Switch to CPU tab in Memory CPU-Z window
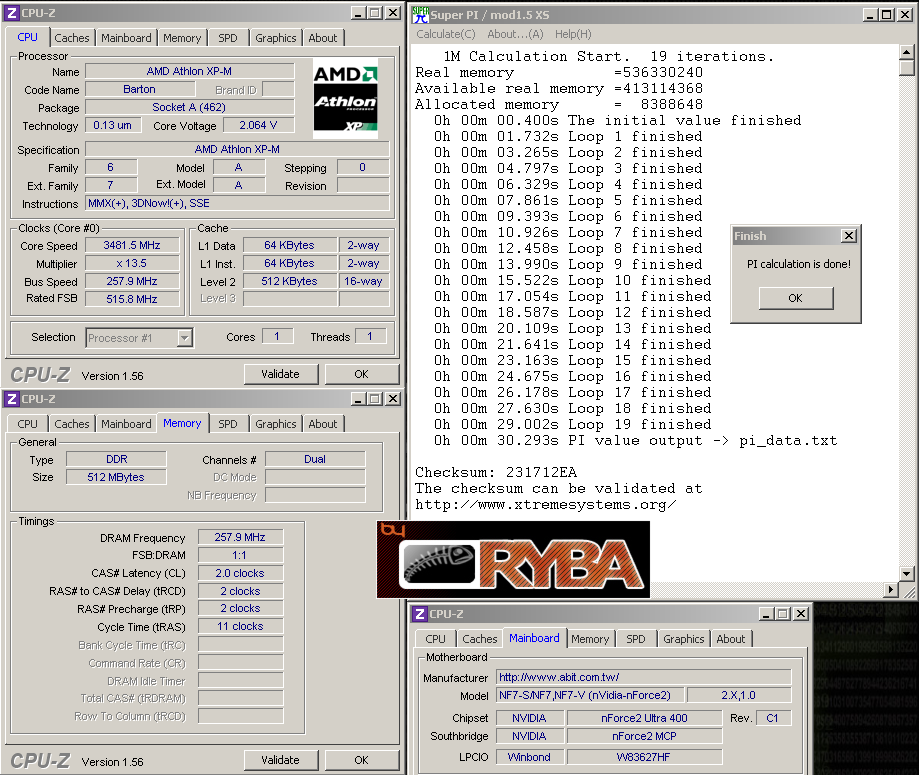This screenshot has height=775, width=919. click(x=27, y=424)
